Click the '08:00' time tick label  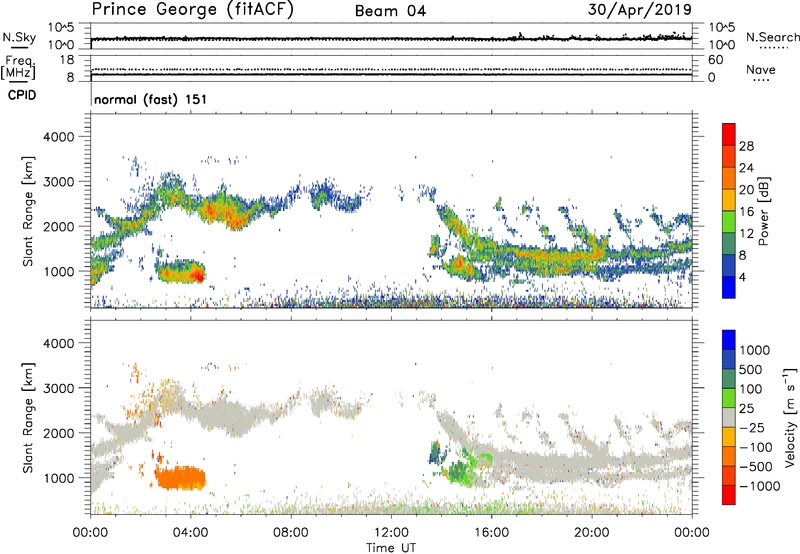click(x=291, y=533)
